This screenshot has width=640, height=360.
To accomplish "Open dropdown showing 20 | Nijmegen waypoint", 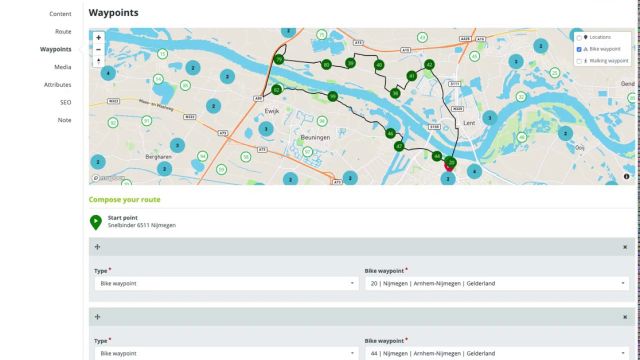I will click(497, 283).
